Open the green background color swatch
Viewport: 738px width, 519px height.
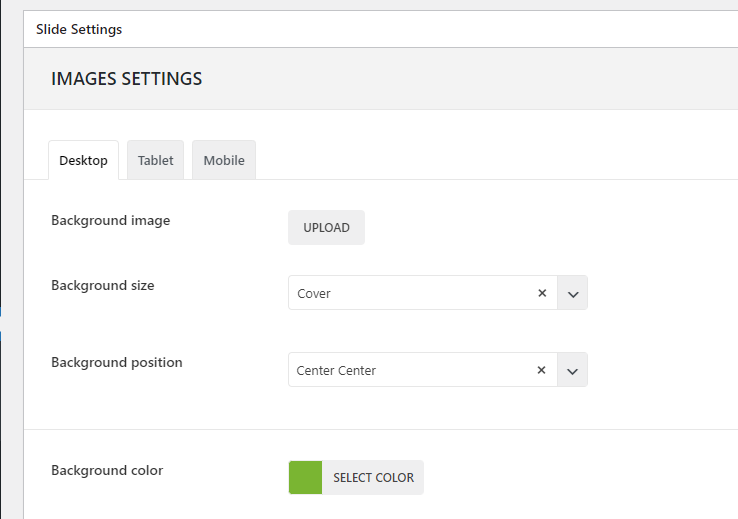click(x=305, y=478)
